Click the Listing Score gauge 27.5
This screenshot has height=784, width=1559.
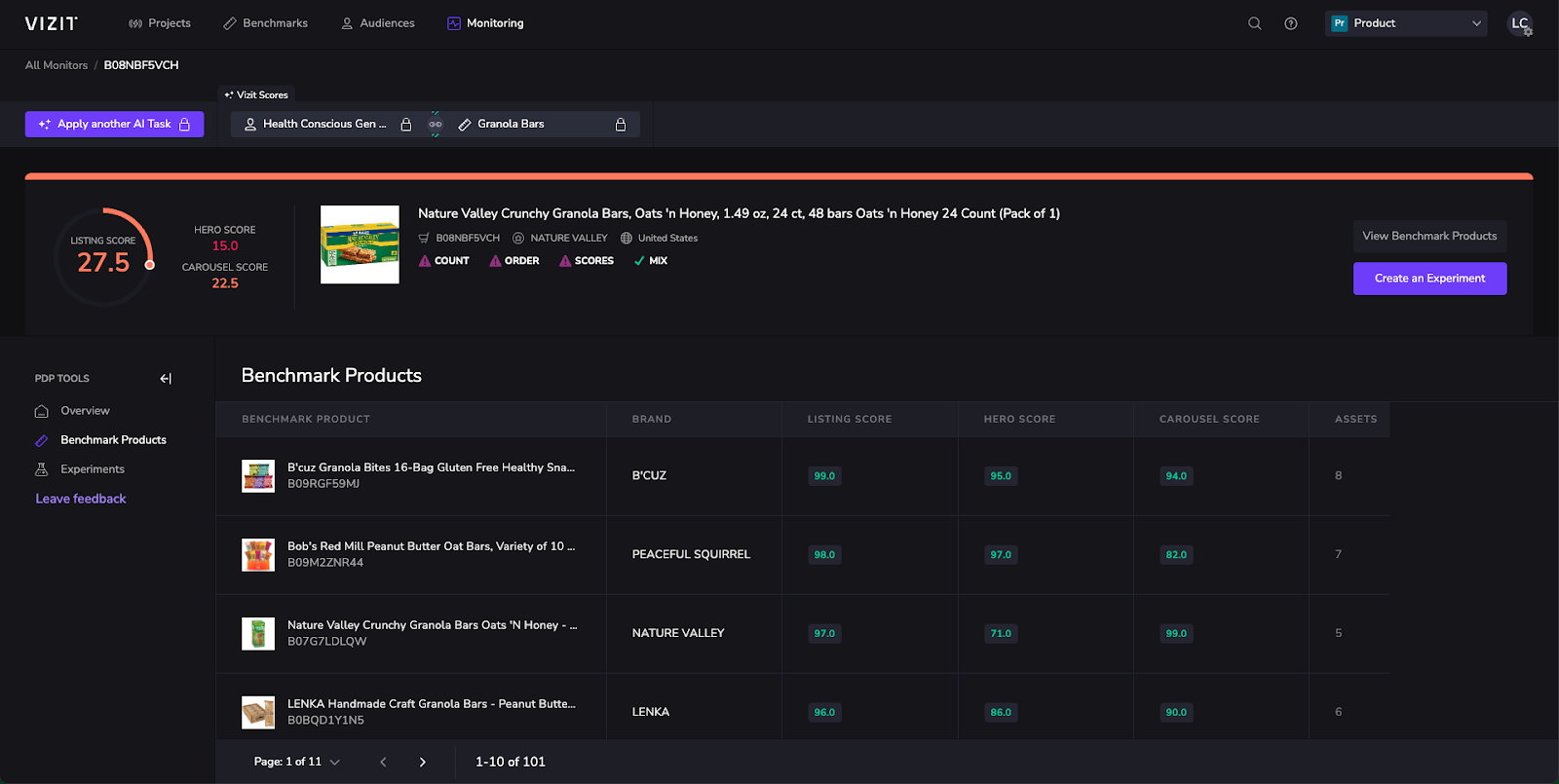point(103,256)
